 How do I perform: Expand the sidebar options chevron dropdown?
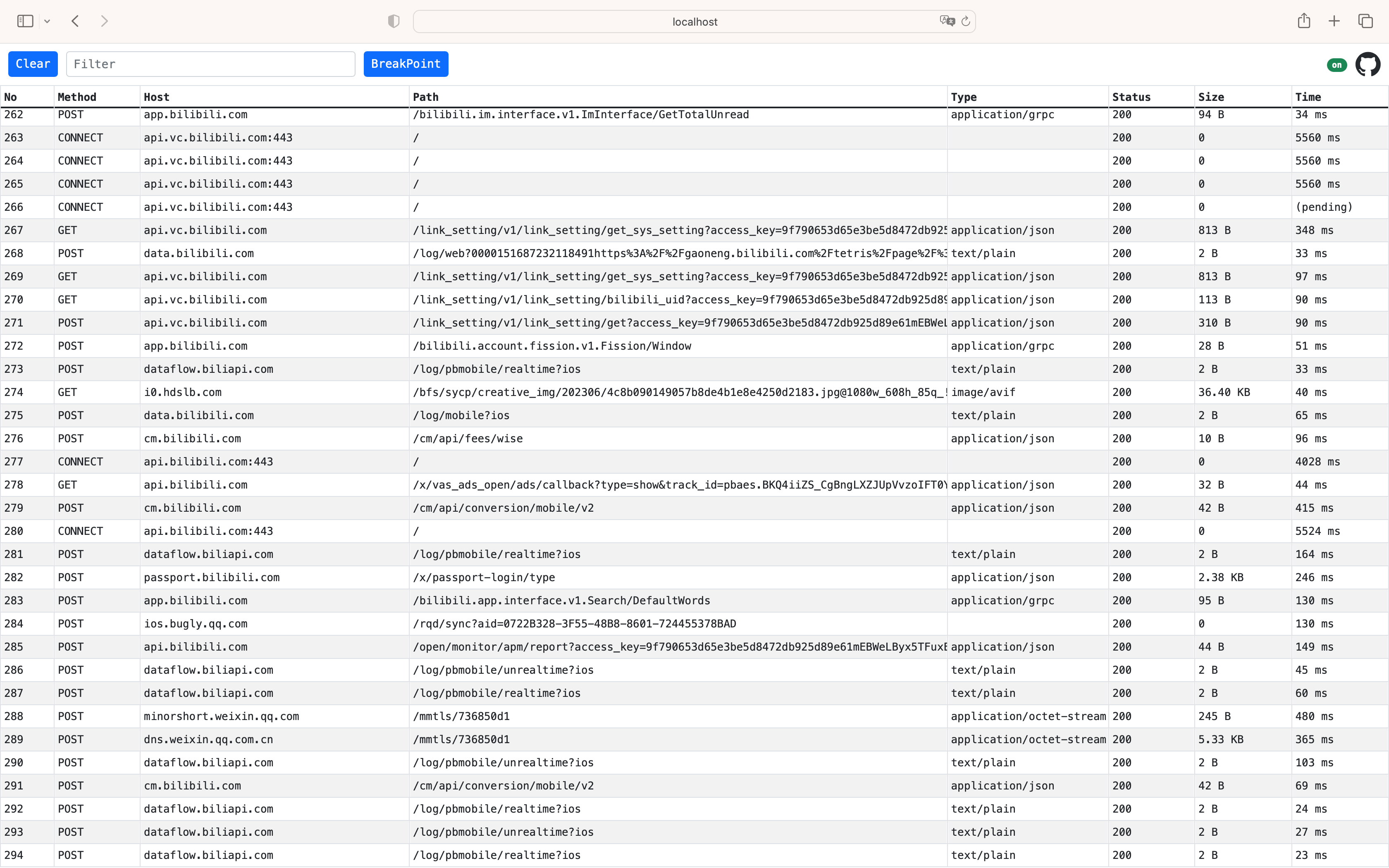[47, 21]
